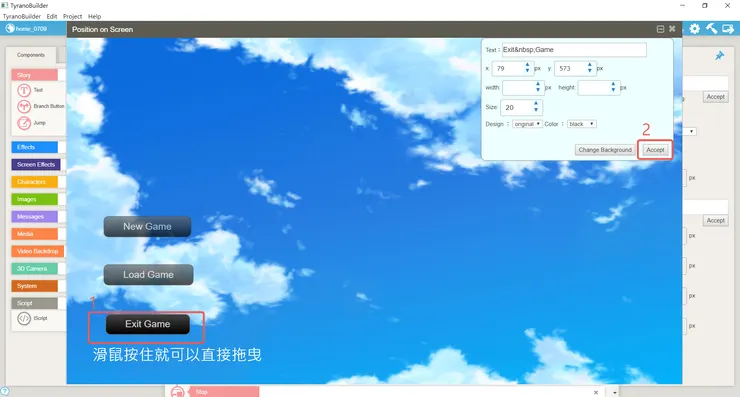This screenshot has height=397, width=740.
Task: Expand the Effects components category
Action: 34,147
